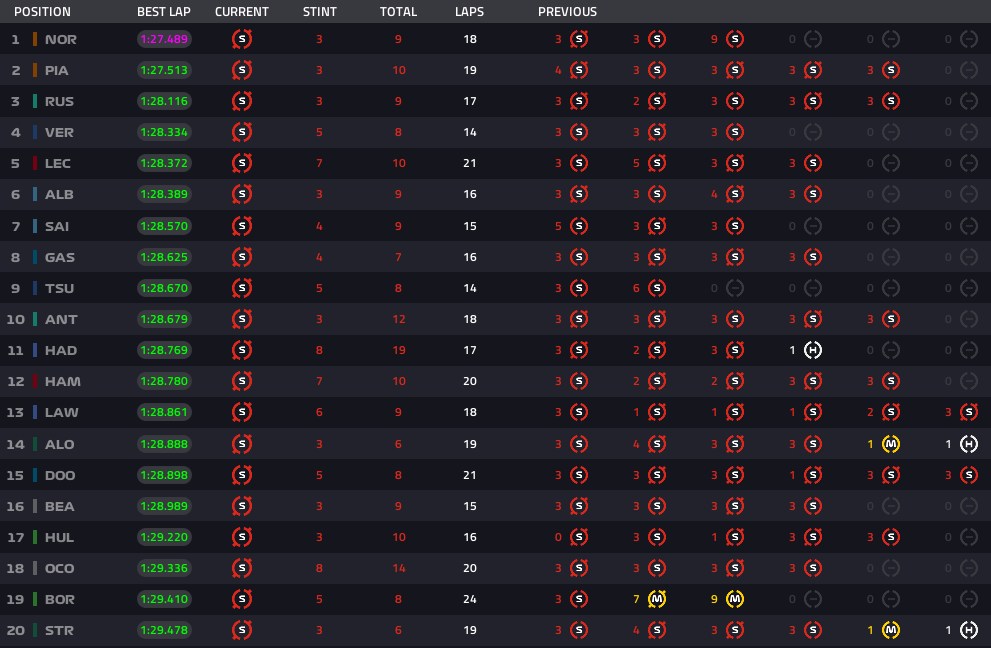This screenshot has width=991, height=648.
Task: Click HAD's hard tyre icon in previous stints
Action: point(813,350)
